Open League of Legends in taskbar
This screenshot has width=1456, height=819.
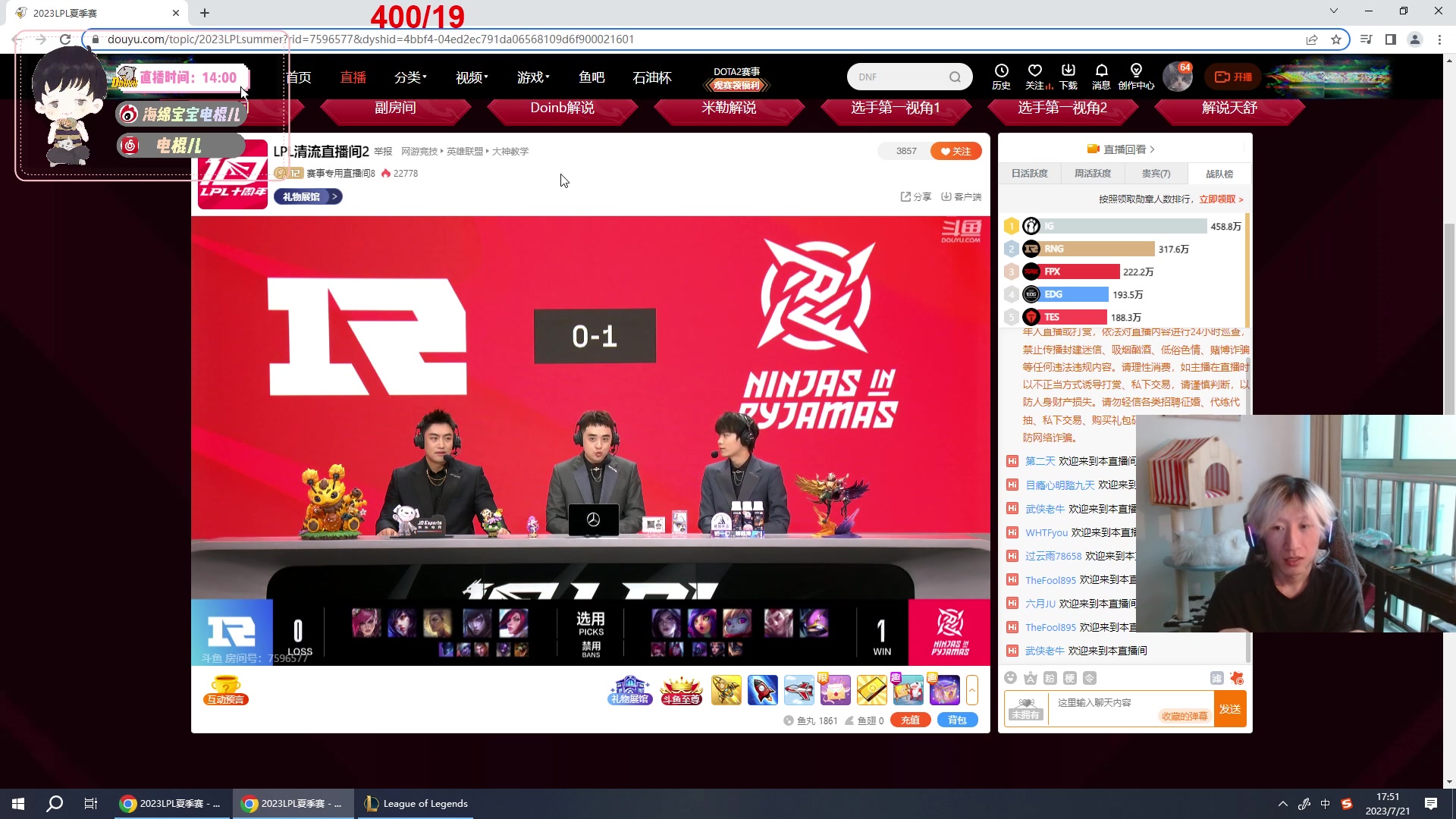[416, 804]
